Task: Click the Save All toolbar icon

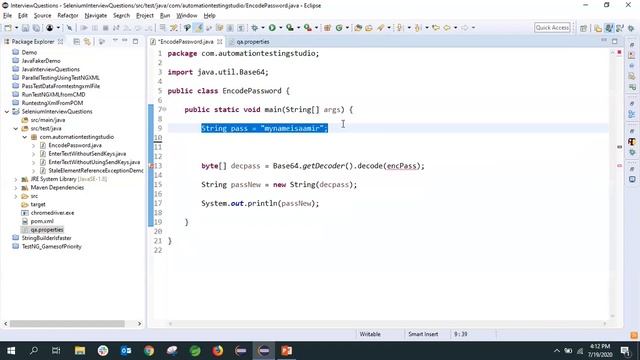Action: 36,28
